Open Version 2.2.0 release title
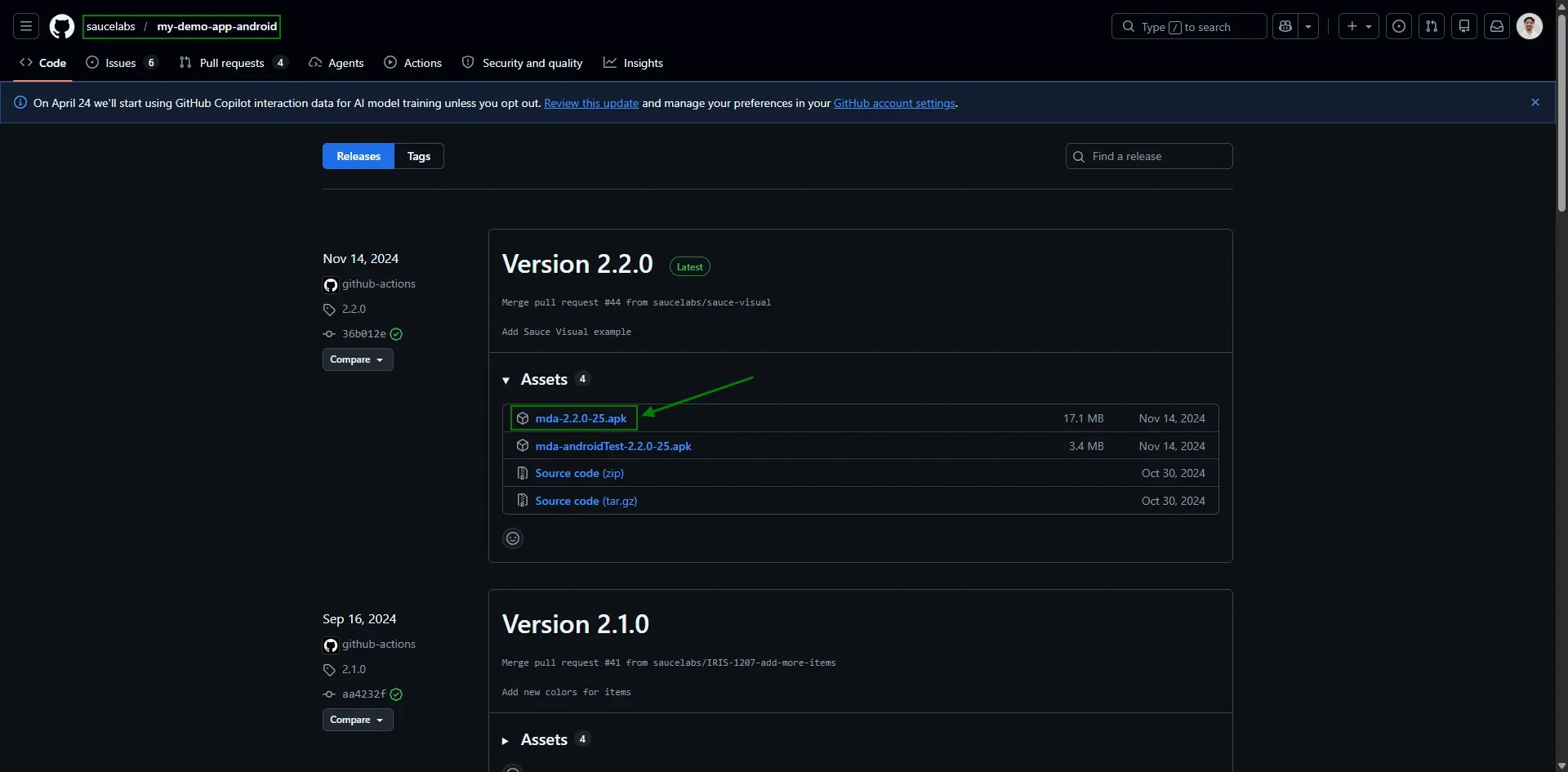1568x772 pixels. point(577,264)
